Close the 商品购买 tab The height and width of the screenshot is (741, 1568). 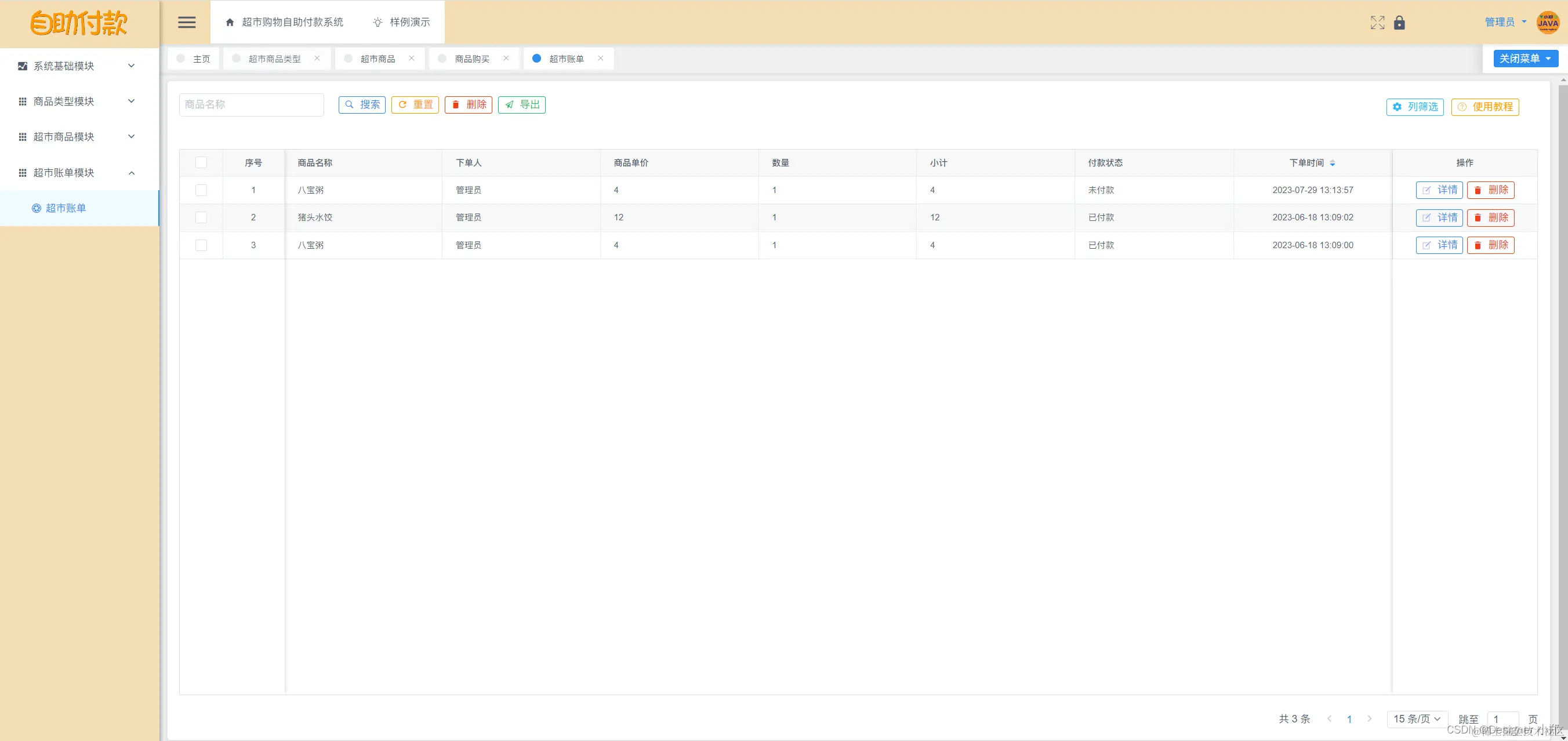pos(506,59)
